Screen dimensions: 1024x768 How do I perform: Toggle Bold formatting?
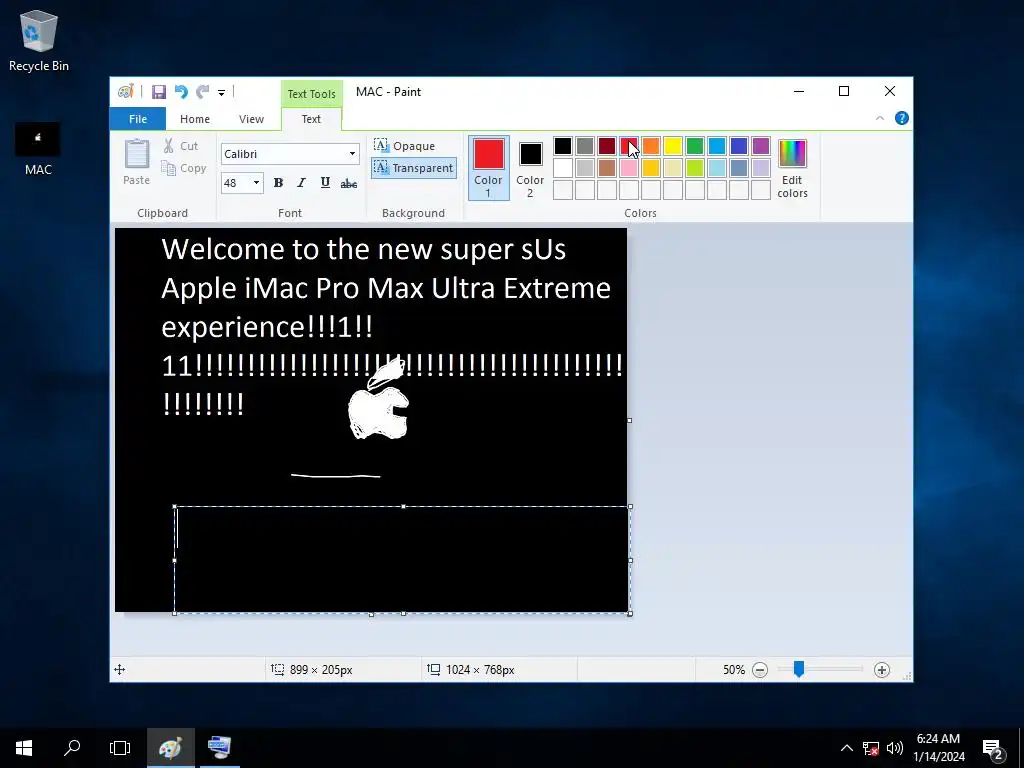coord(278,183)
